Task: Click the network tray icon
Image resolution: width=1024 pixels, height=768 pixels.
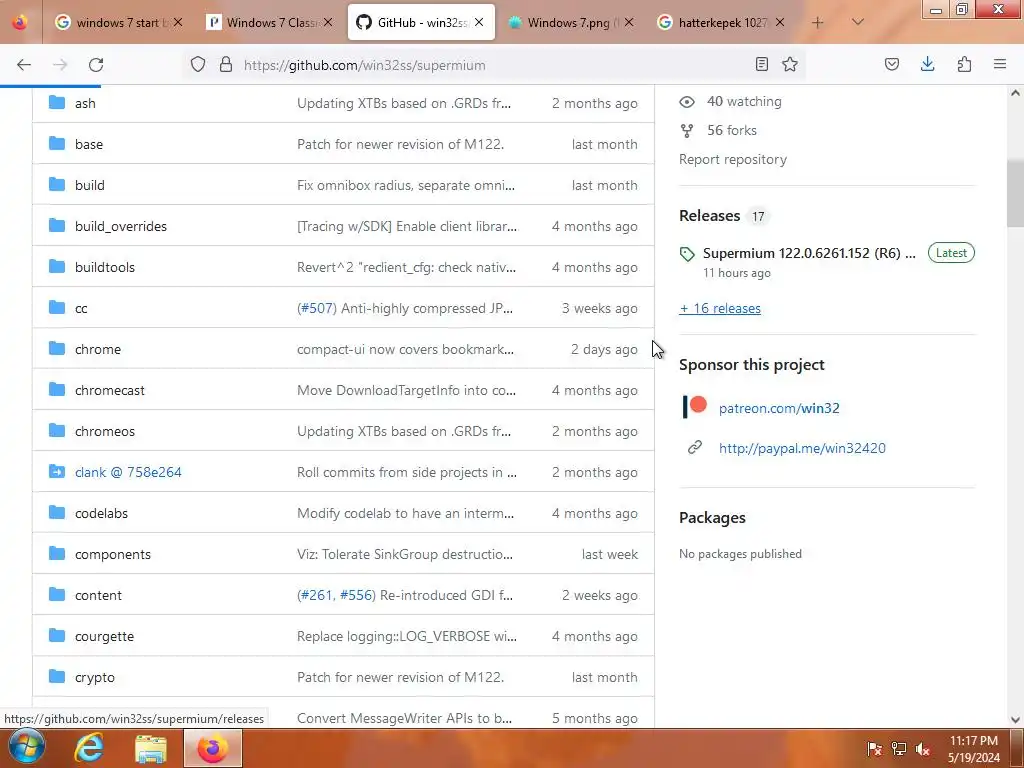Action: pyautogui.click(x=899, y=749)
